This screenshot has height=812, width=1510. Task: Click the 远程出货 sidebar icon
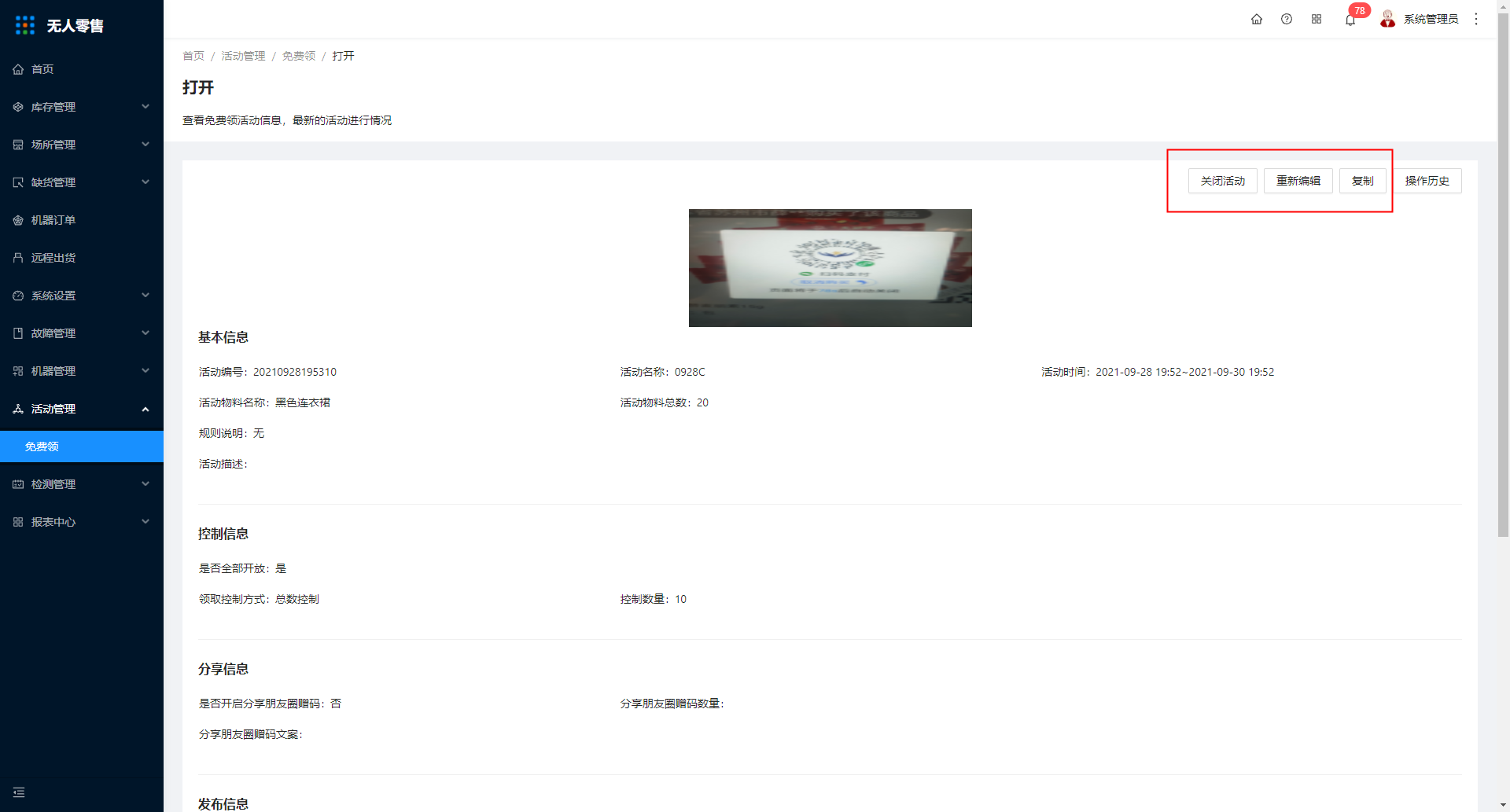[x=18, y=258]
